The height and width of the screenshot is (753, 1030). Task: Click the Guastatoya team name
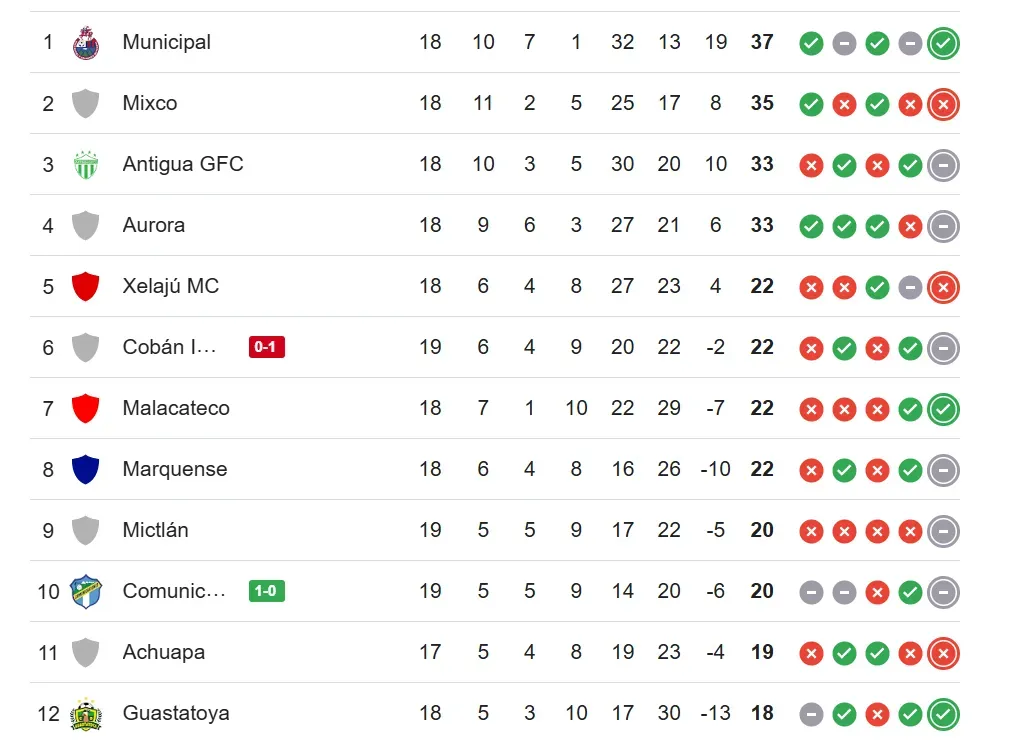pyautogui.click(x=176, y=713)
